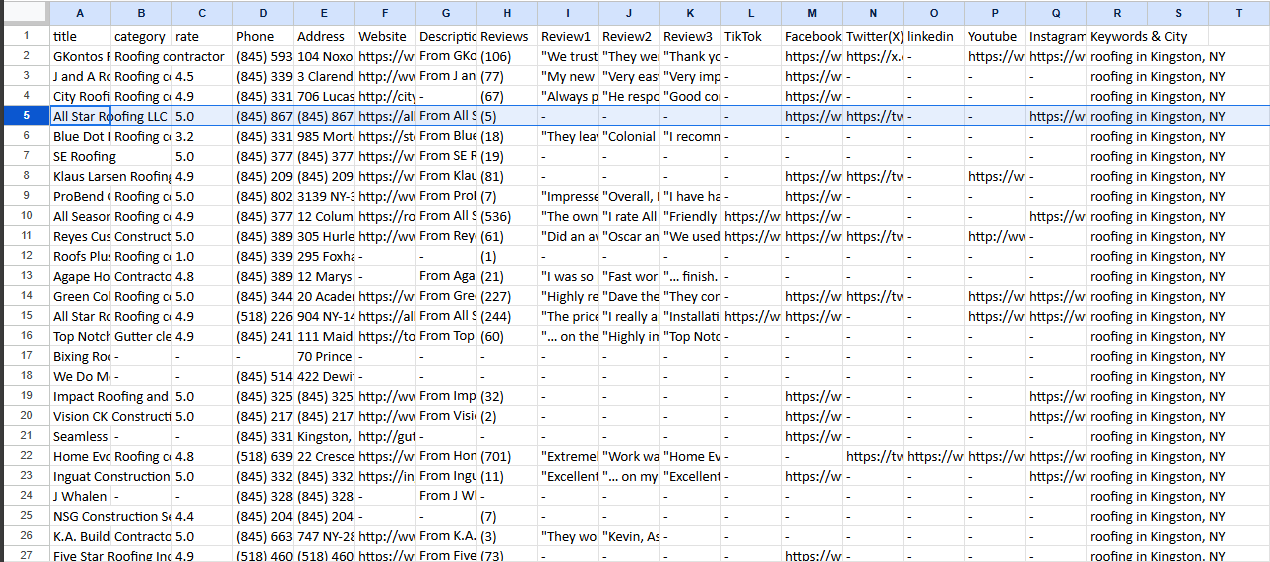This screenshot has width=1270, height=562.
Task: Click the 'TikTok' header cell
Action: click(x=751, y=36)
